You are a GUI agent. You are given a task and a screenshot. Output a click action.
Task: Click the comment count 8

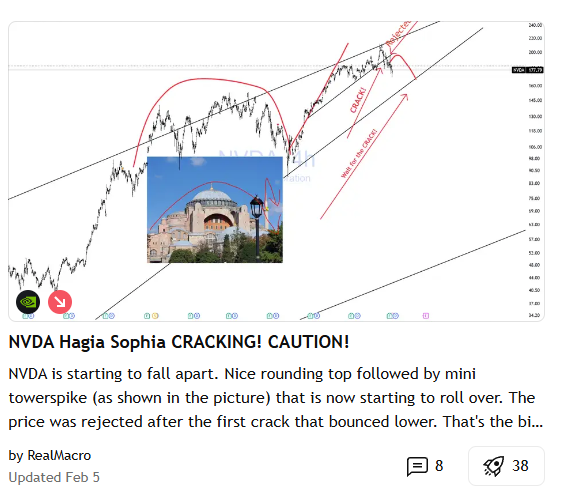(x=439, y=466)
